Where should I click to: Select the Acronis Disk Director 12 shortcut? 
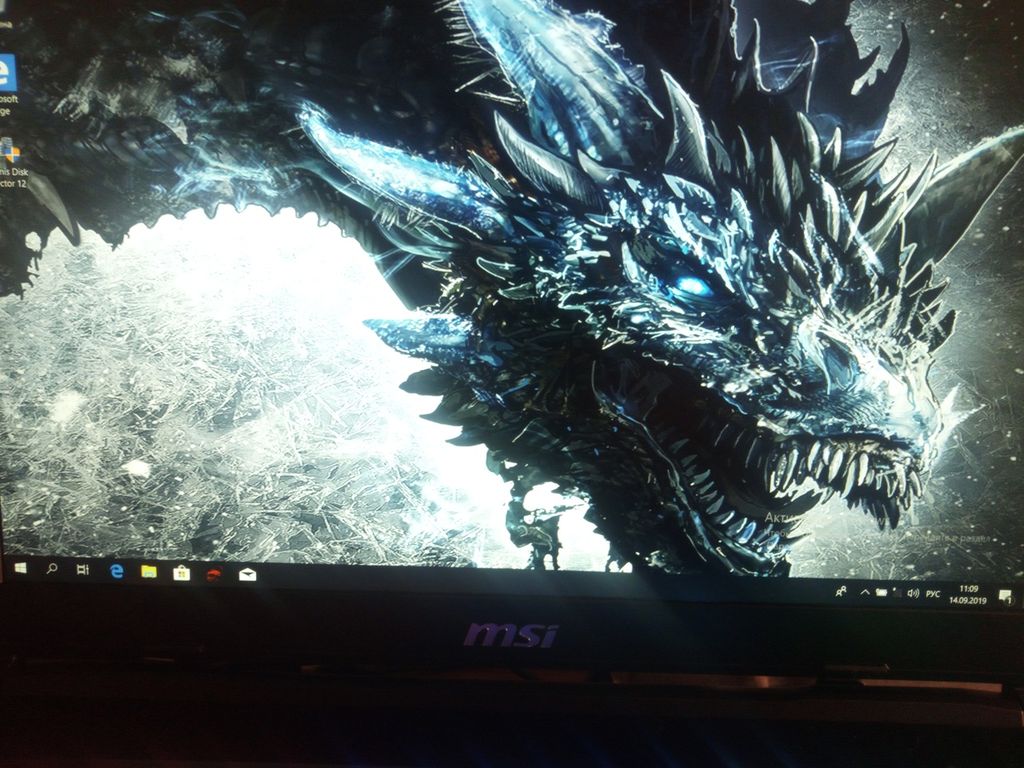coord(12,163)
